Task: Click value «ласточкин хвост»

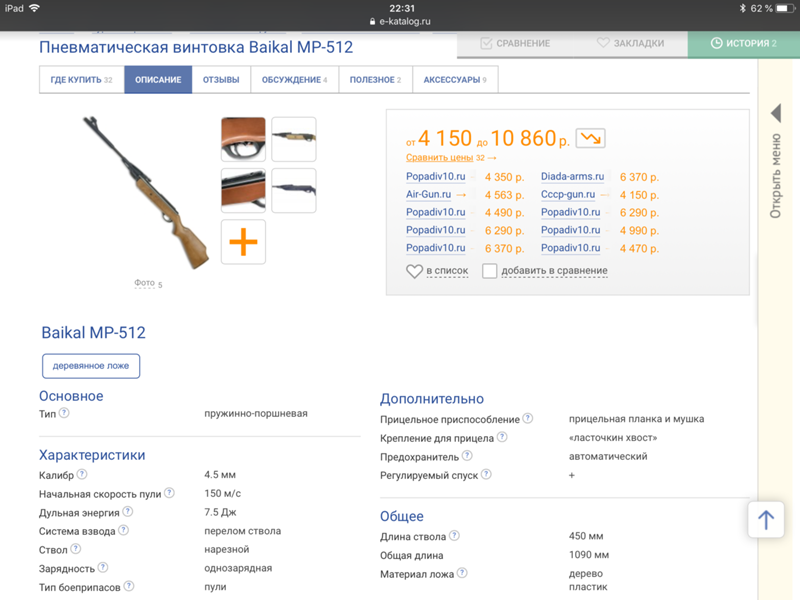Action: pyautogui.click(x=613, y=438)
